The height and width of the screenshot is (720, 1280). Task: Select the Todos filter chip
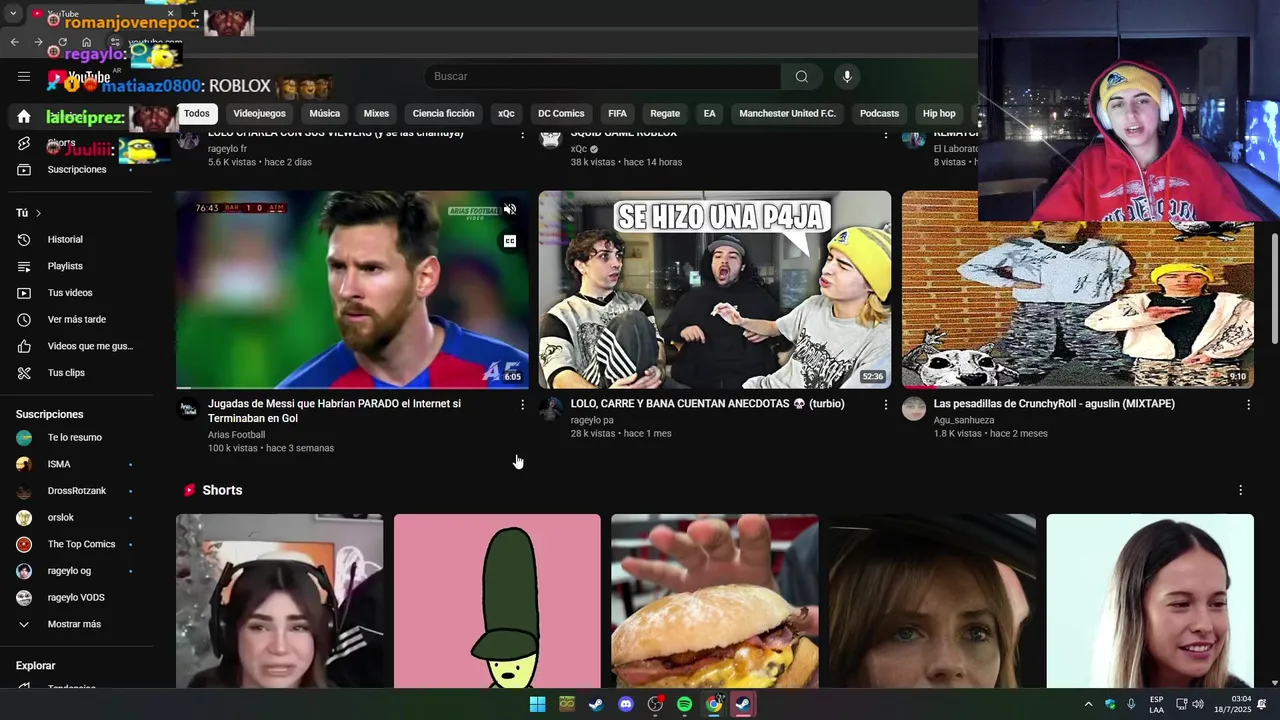pyautogui.click(x=197, y=114)
